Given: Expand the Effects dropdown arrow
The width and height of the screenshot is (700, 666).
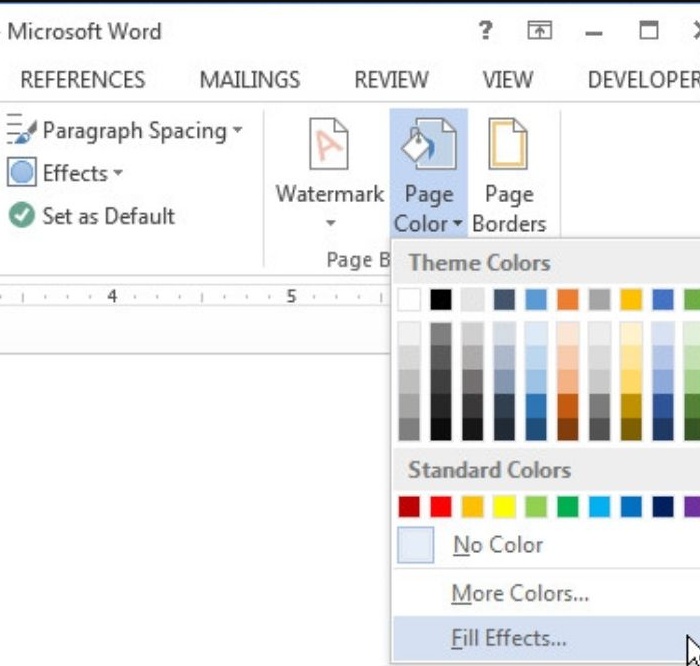Looking at the screenshot, I should tap(118, 172).
